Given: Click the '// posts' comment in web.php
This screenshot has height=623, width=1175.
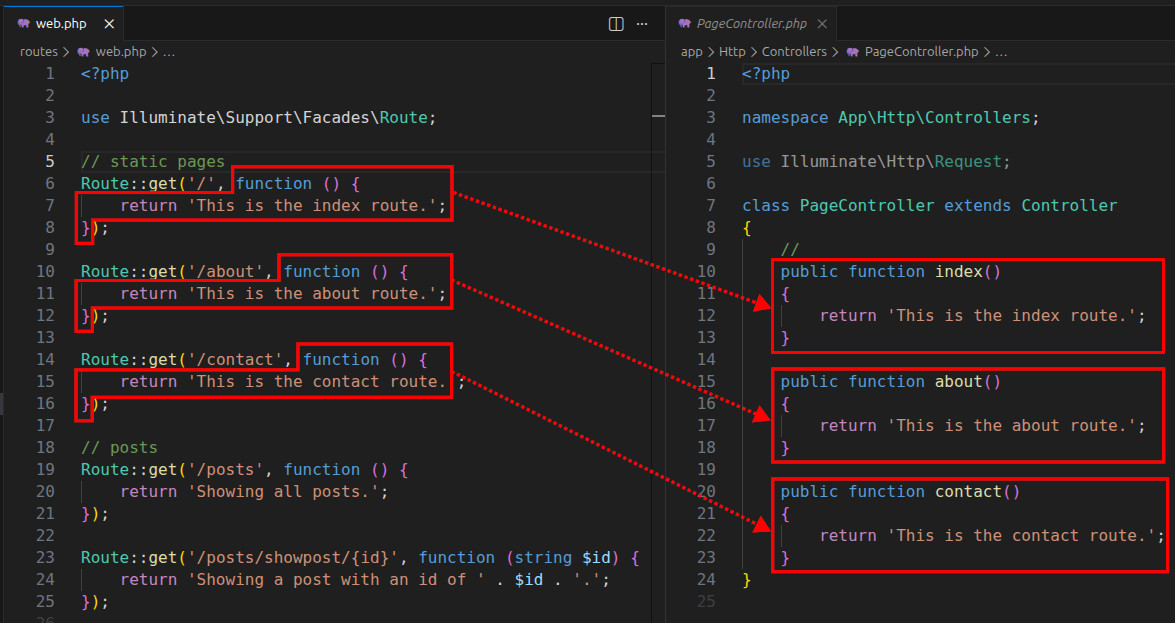Looking at the screenshot, I should 119,448.
